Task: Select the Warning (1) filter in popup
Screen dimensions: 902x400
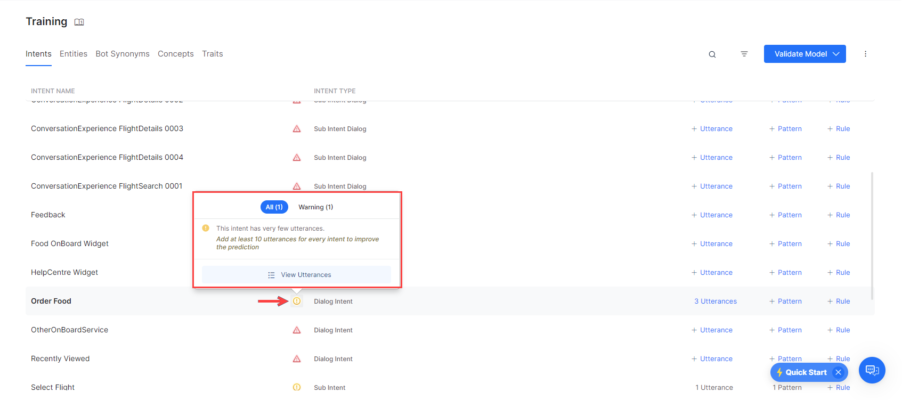Action: pyautogui.click(x=316, y=207)
